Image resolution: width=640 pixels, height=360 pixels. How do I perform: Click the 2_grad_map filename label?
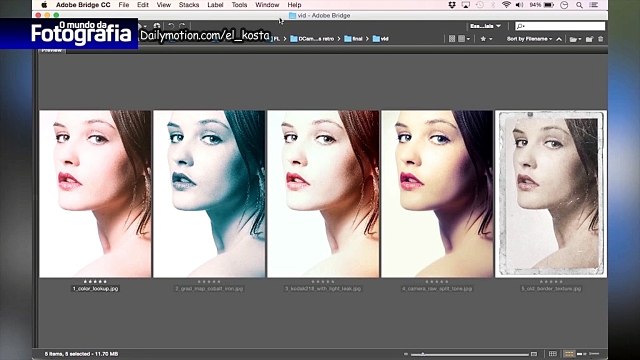pos(209,289)
